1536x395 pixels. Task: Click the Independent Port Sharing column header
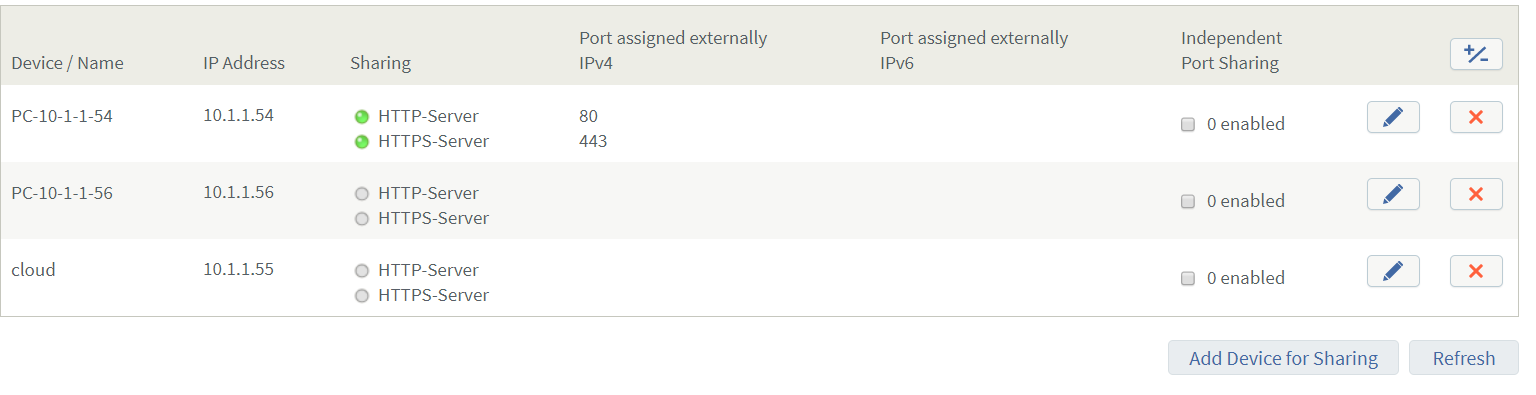click(1231, 50)
